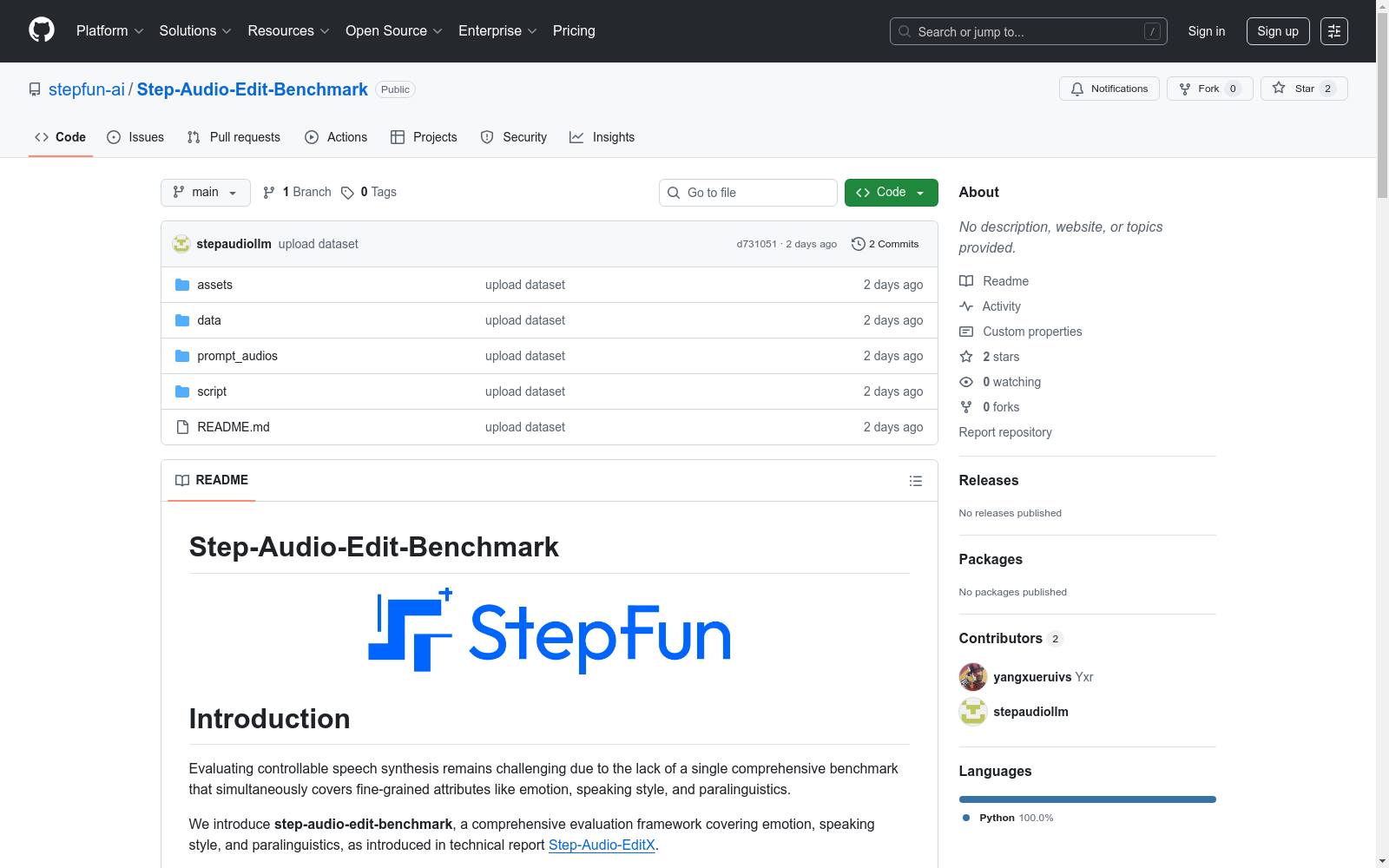Expand the Platform menu
The image size is (1389, 868).
coord(109,31)
